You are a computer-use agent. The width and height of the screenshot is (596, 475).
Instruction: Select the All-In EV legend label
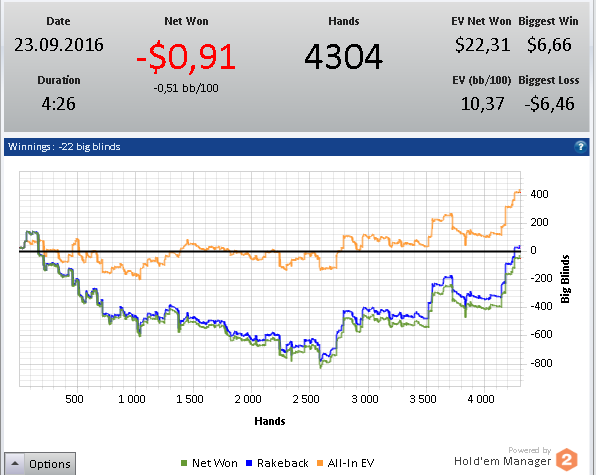tap(351, 463)
